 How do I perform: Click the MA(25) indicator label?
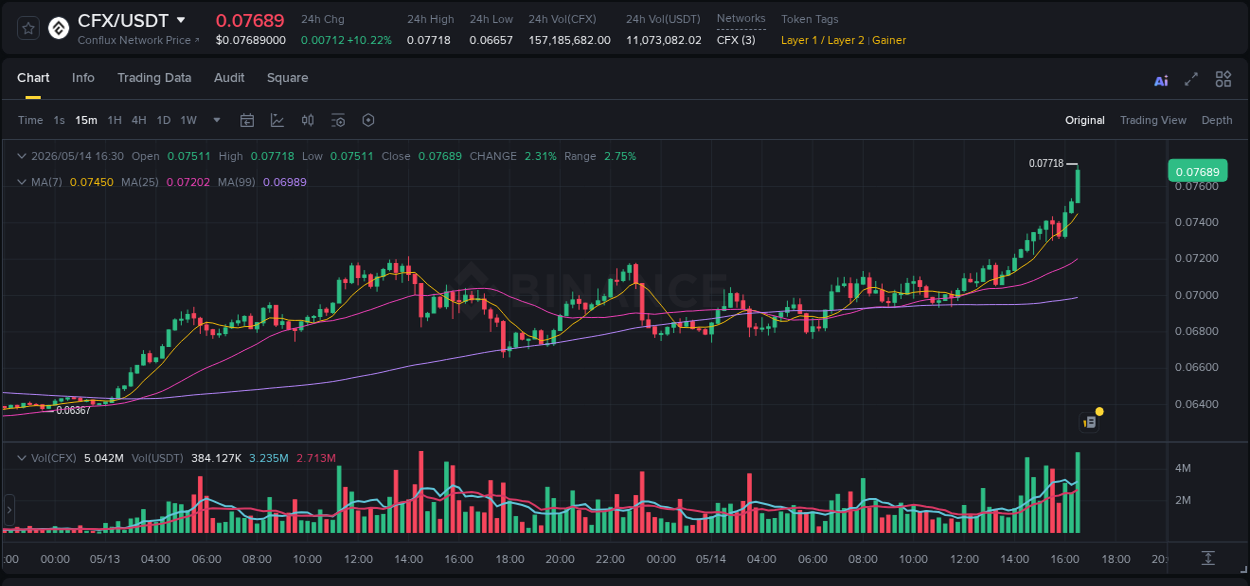coord(141,182)
